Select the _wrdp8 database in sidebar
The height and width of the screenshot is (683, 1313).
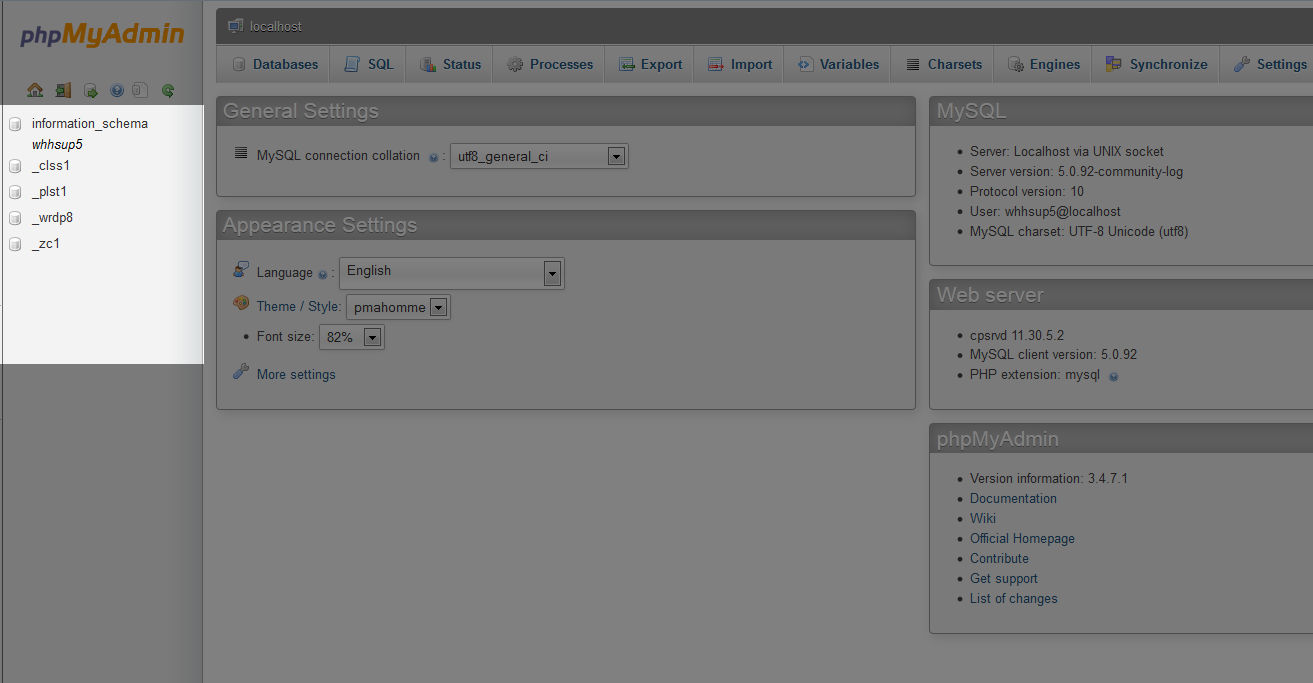tap(52, 217)
